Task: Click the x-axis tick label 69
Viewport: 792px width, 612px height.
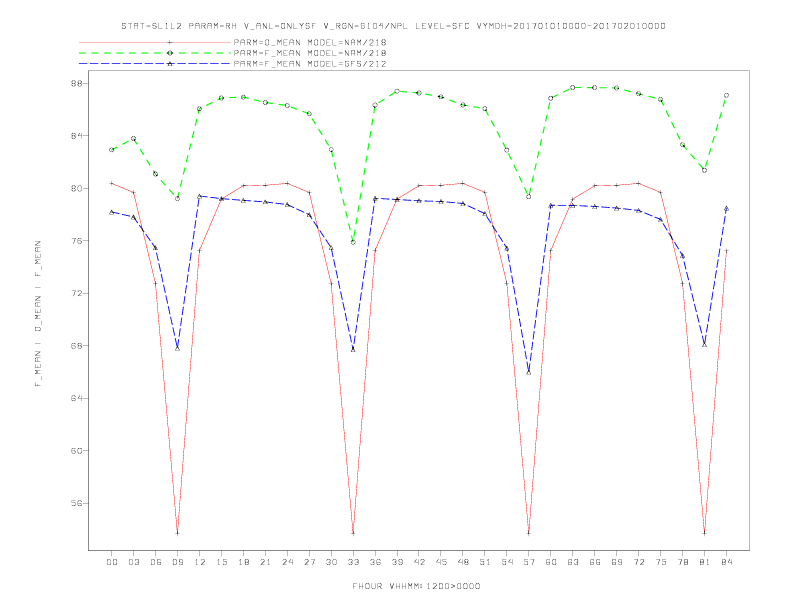Action: [x=617, y=562]
